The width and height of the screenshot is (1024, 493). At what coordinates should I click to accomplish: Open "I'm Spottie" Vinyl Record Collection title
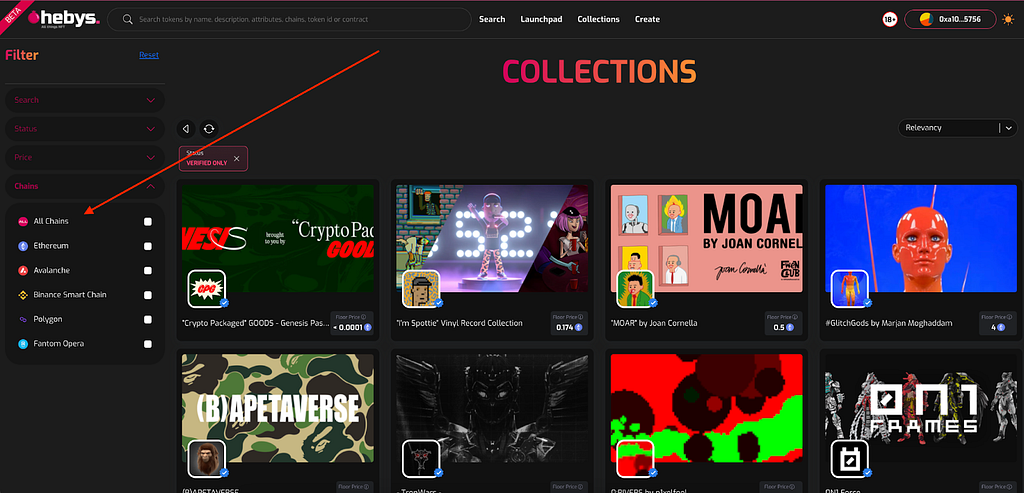pyautogui.click(x=460, y=323)
